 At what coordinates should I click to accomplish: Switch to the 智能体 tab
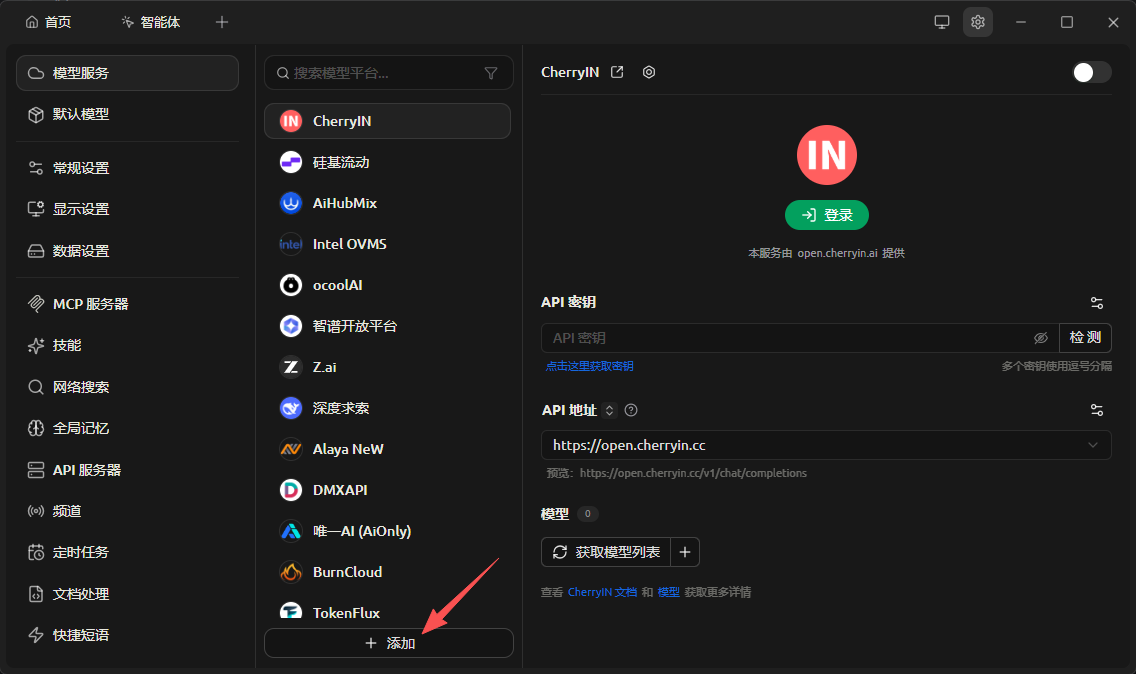point(151,22)
